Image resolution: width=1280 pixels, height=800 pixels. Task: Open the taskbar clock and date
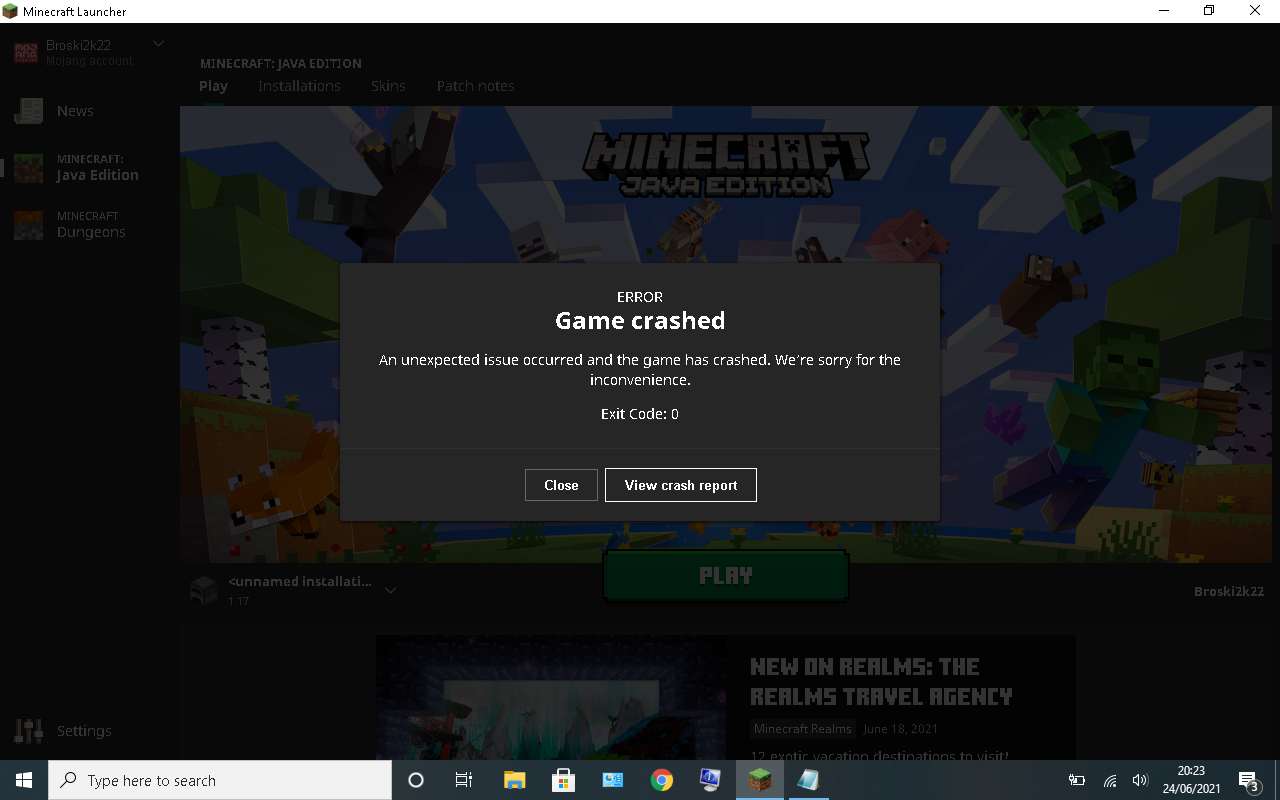[1191, 780]
